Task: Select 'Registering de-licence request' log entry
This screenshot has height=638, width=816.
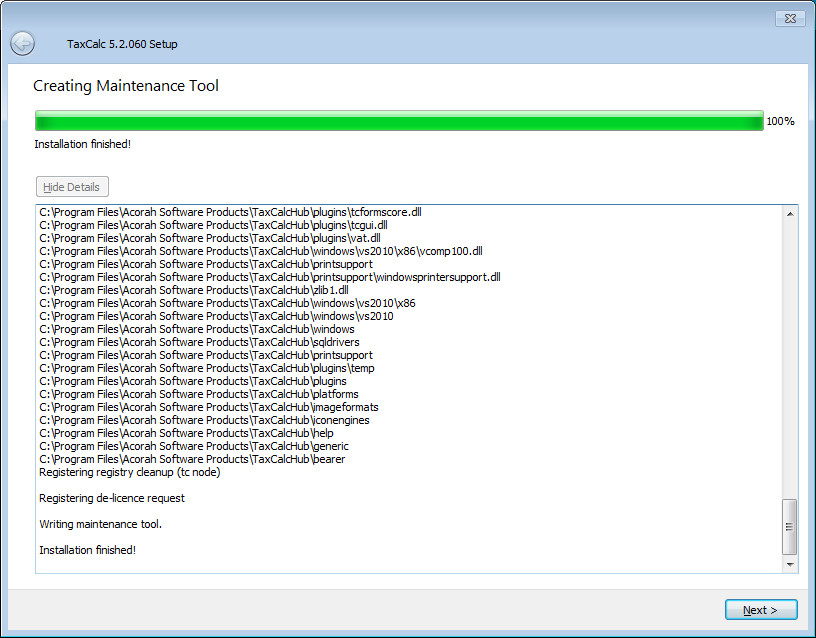Action: pyautogui.click(x=112, y=498)
